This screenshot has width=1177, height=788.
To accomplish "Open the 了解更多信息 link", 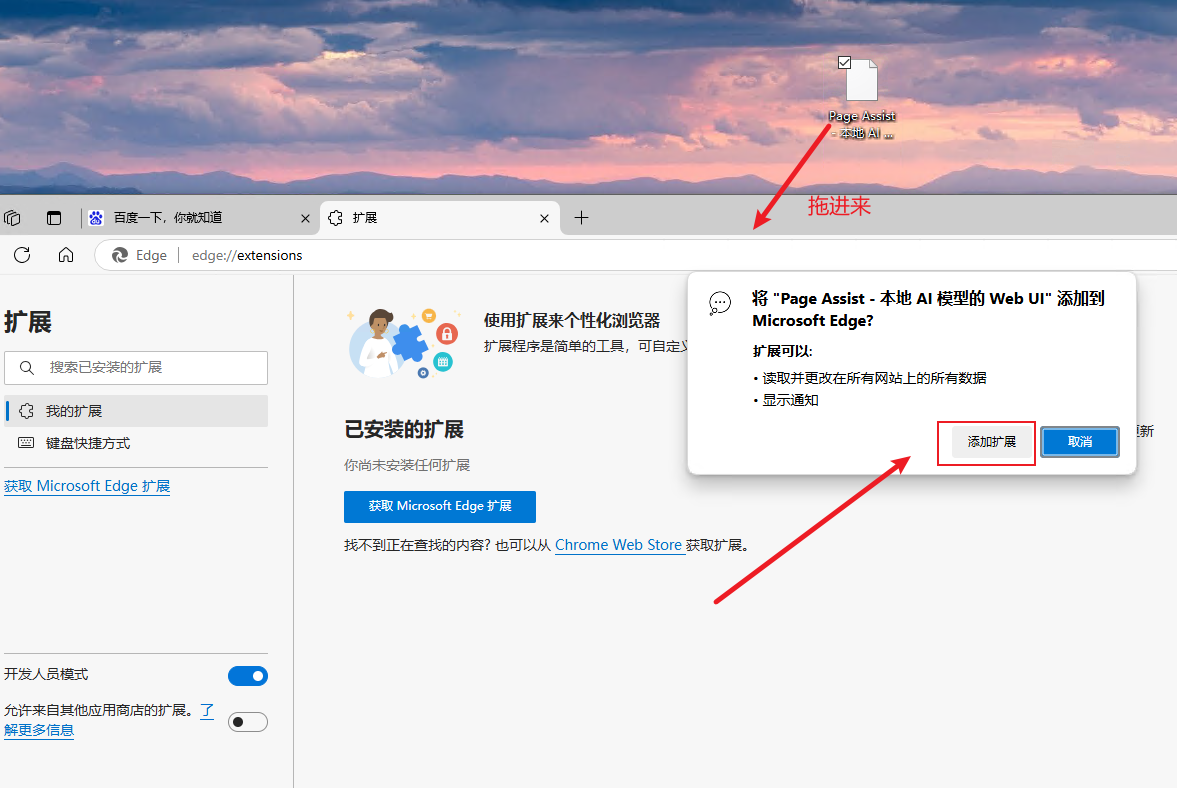I will pyautogui.click(x=39, y=729).
